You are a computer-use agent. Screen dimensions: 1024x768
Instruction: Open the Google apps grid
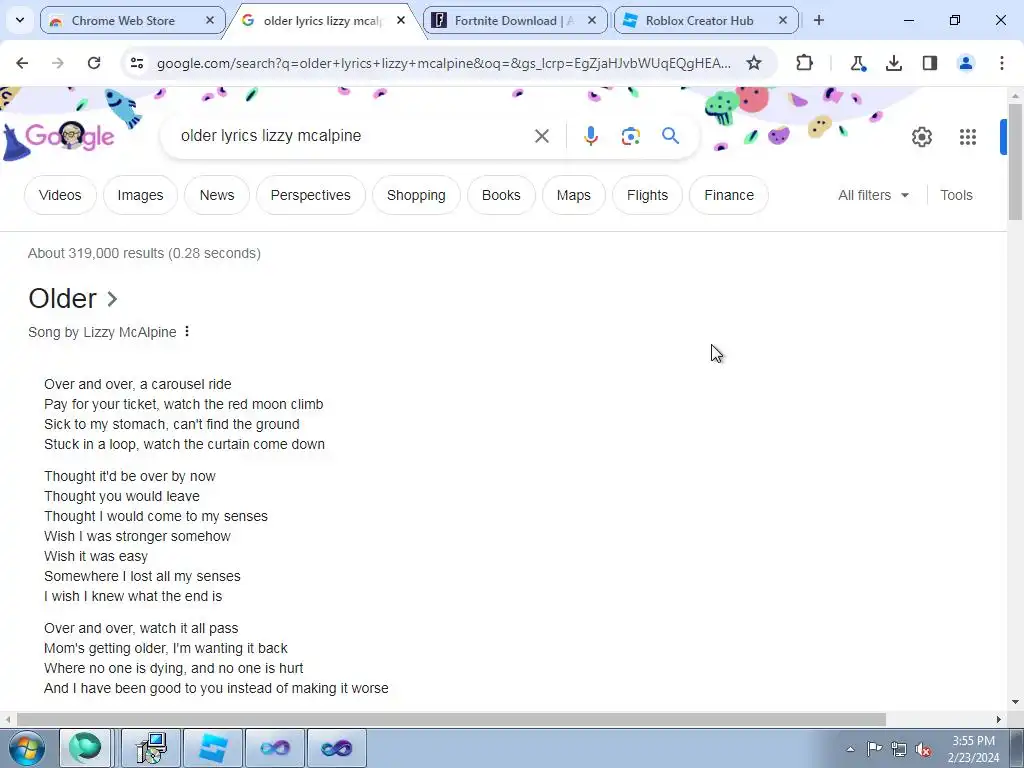pos(968,136)
